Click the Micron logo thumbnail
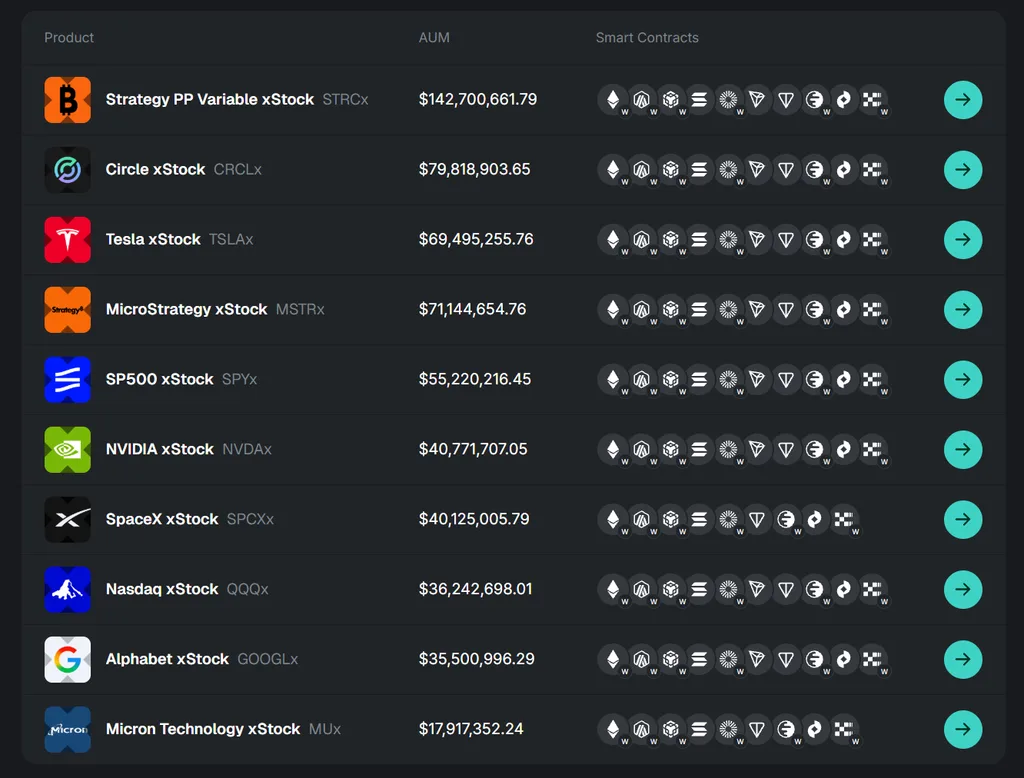The image size is (1024, 778). click(x=67, y=729)
